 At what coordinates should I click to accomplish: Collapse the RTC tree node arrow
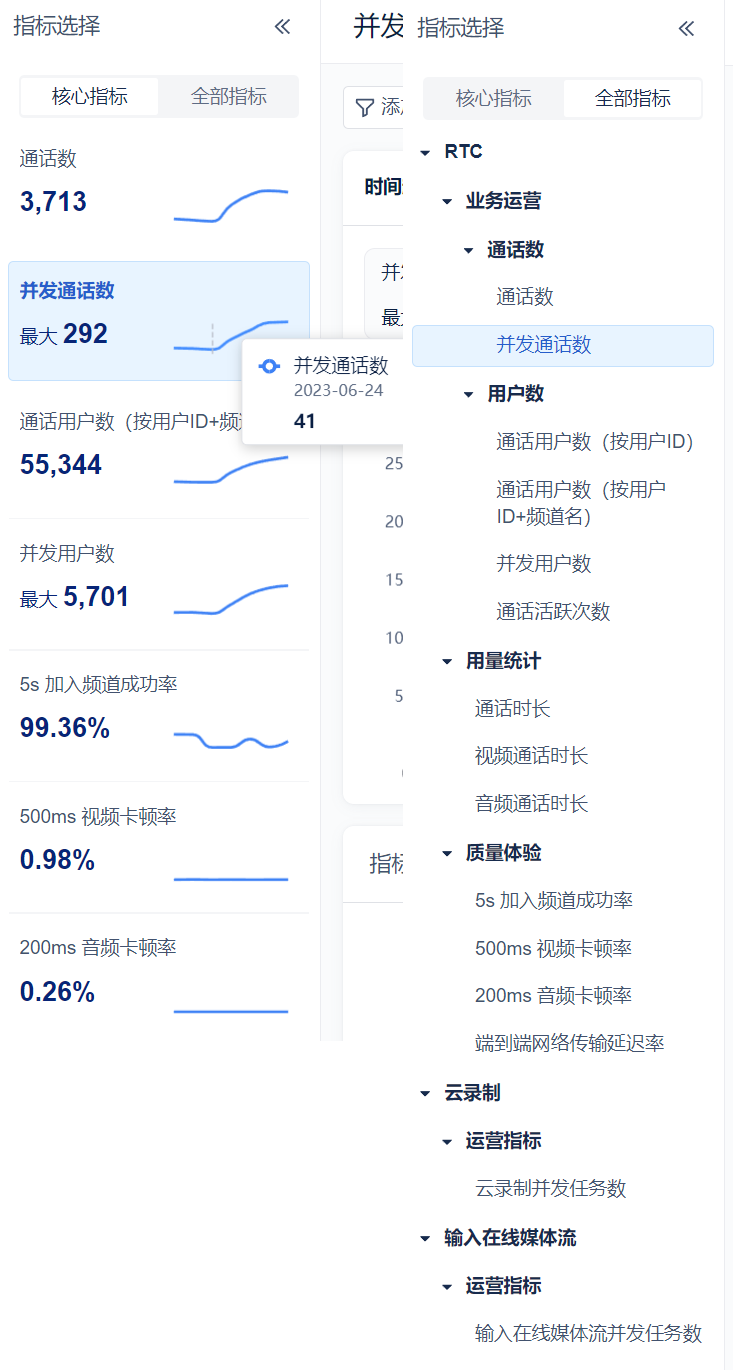425,153
